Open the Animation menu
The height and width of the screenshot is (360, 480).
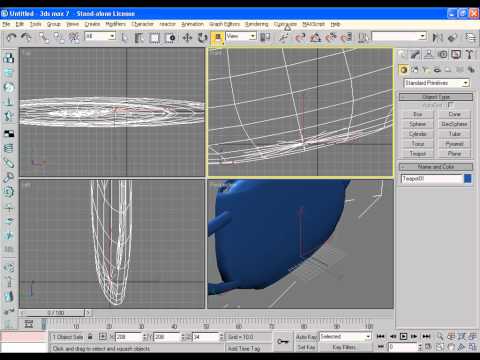(x=192, y=24)
